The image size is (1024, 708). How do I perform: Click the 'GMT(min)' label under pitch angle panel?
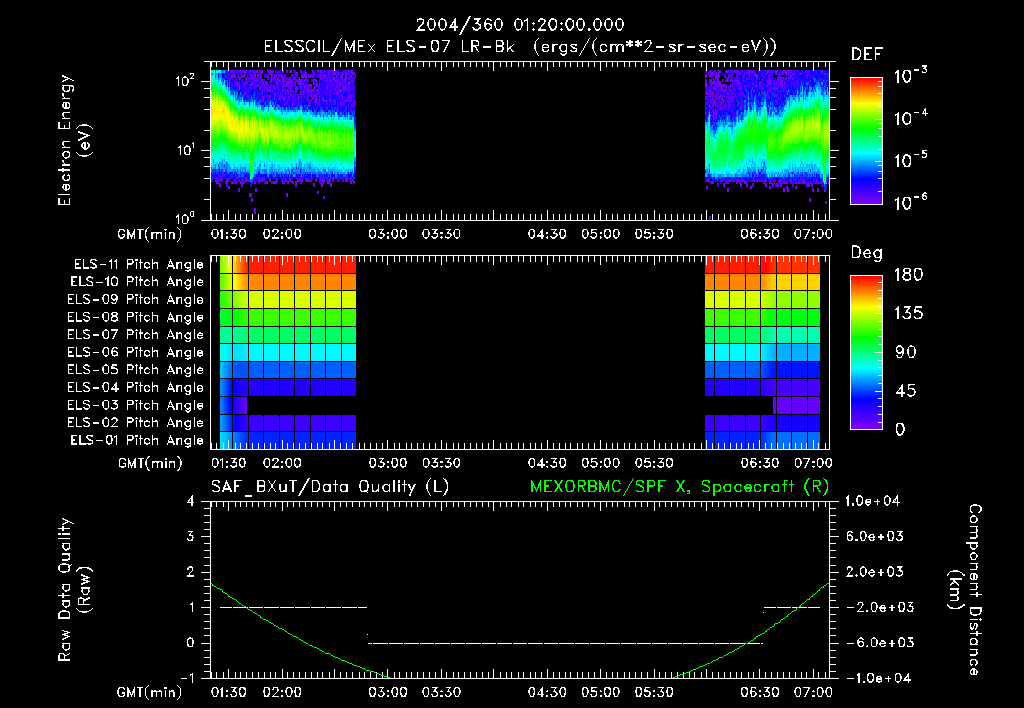150,464
